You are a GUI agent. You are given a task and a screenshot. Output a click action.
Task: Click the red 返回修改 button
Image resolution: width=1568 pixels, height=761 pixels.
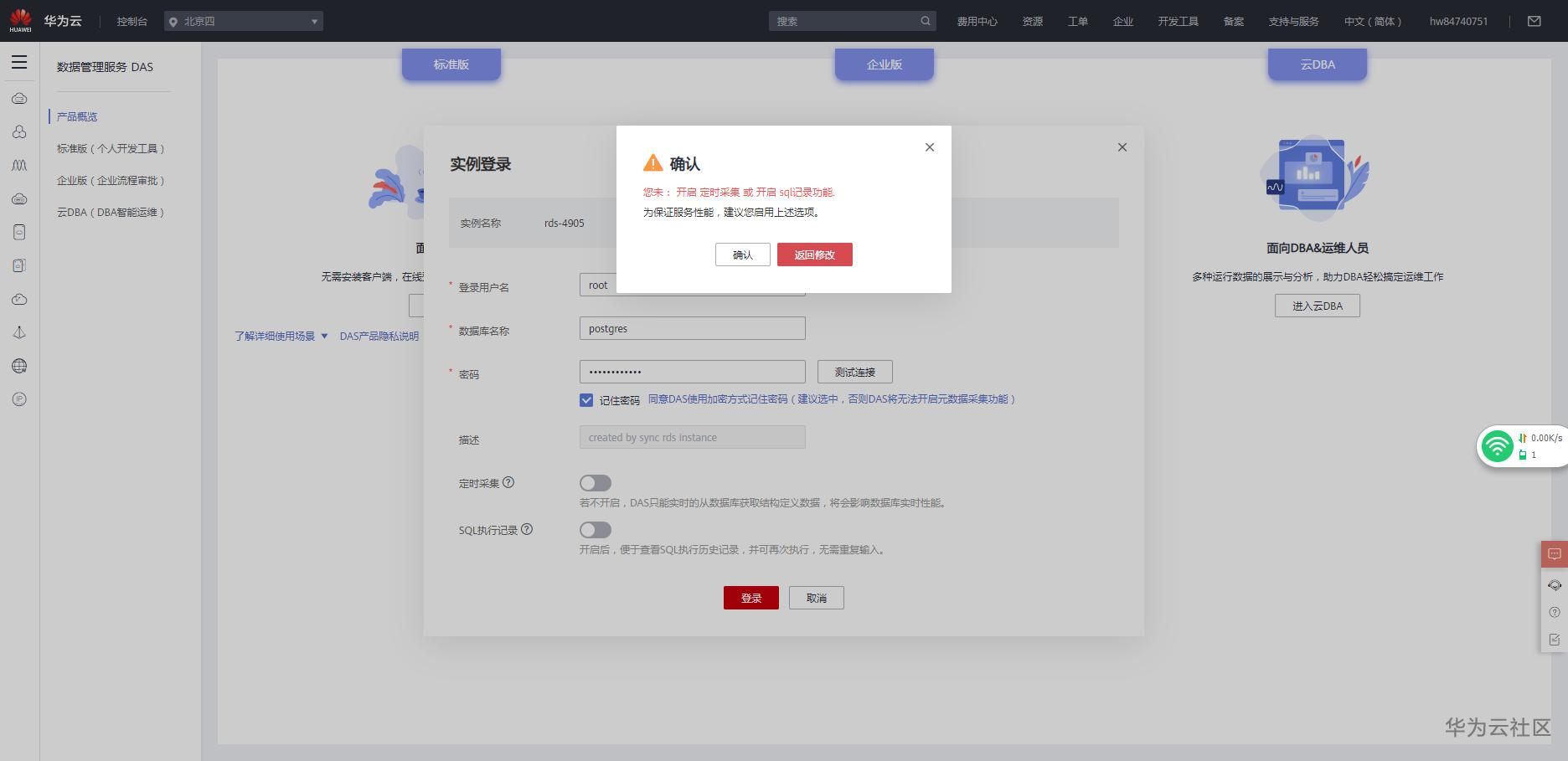point(815,255)
